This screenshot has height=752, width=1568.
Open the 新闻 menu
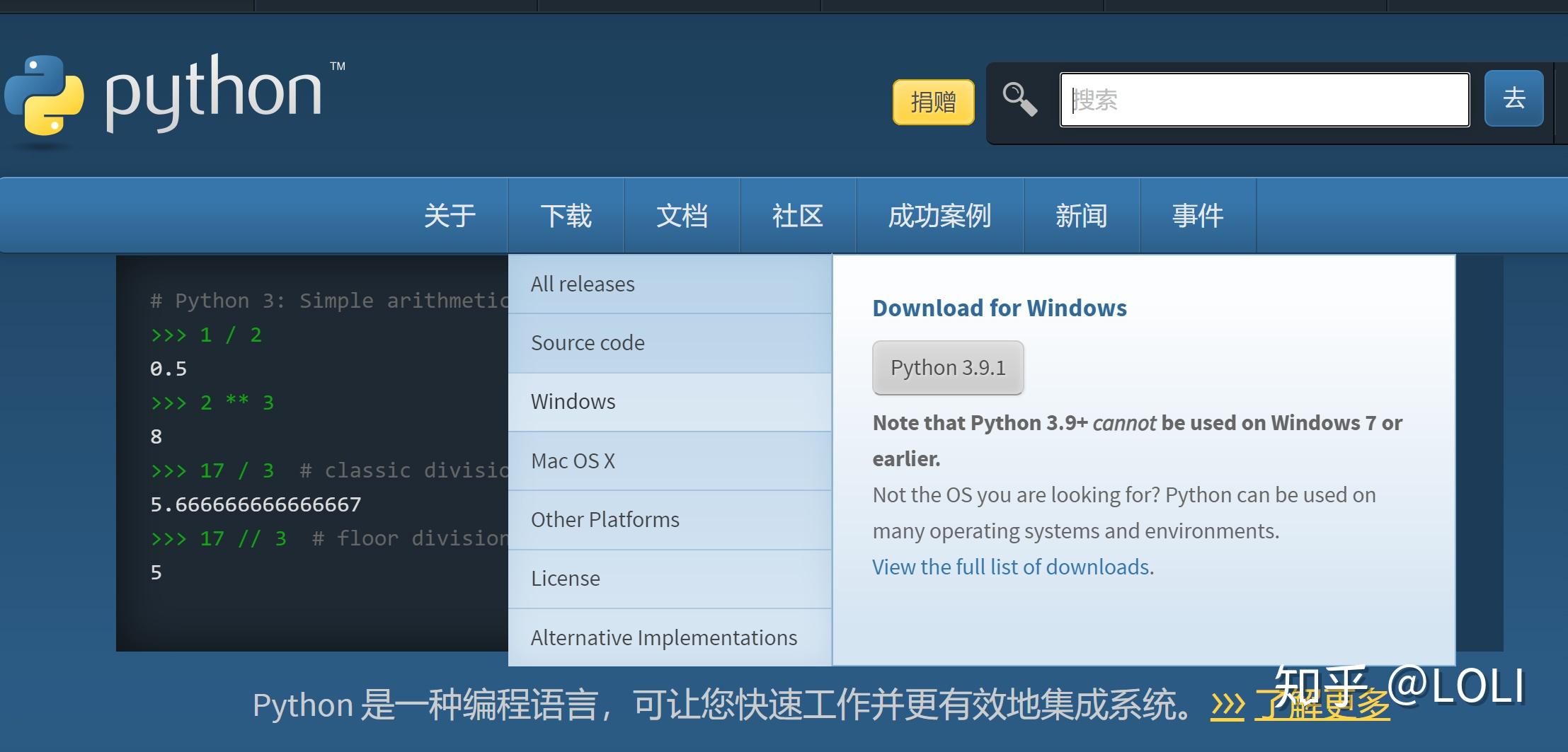coord(1082,216)
